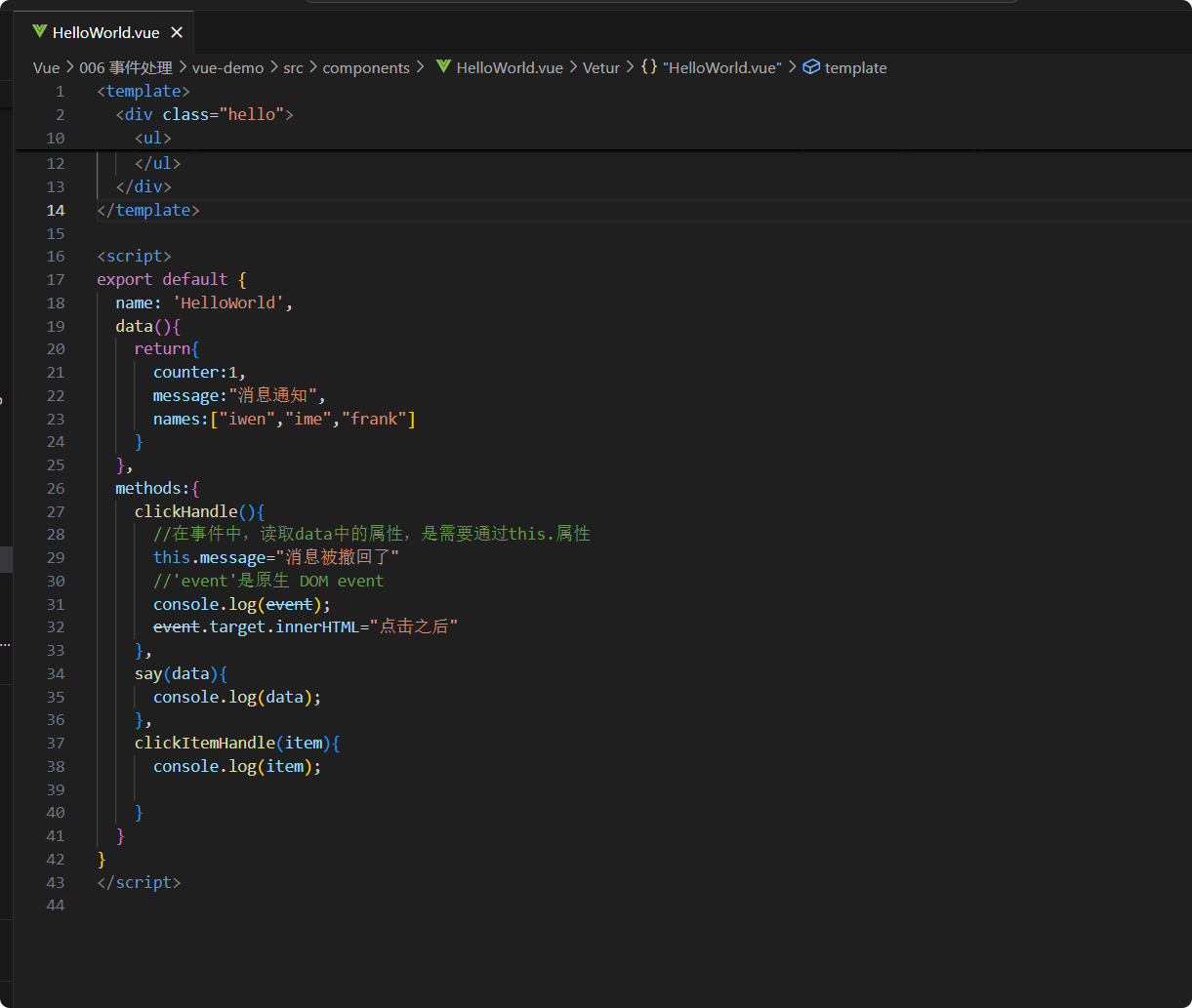Image resolution: width=1192 pixels, height=1008 pixels.
Task: Click the say(data){ method declaration
Action: pyautogui.click(x=181, y=673)
